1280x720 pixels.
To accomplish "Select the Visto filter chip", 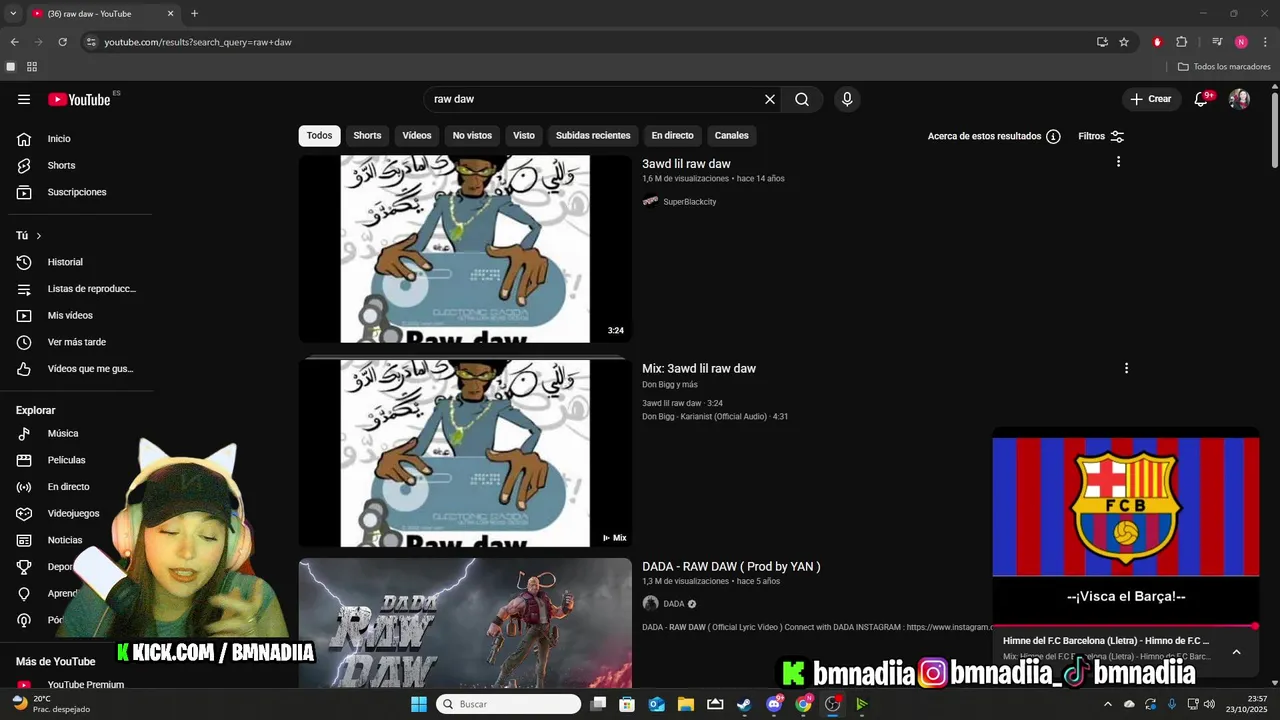I will click(x=524, y=136).
